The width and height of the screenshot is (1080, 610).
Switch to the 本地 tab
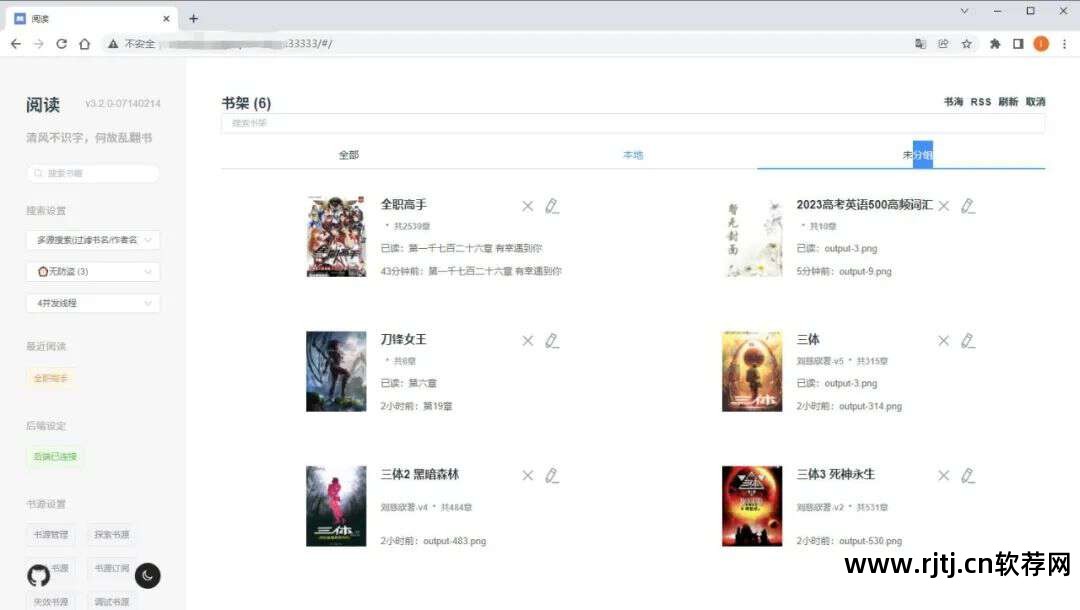[x=633, y=155]
